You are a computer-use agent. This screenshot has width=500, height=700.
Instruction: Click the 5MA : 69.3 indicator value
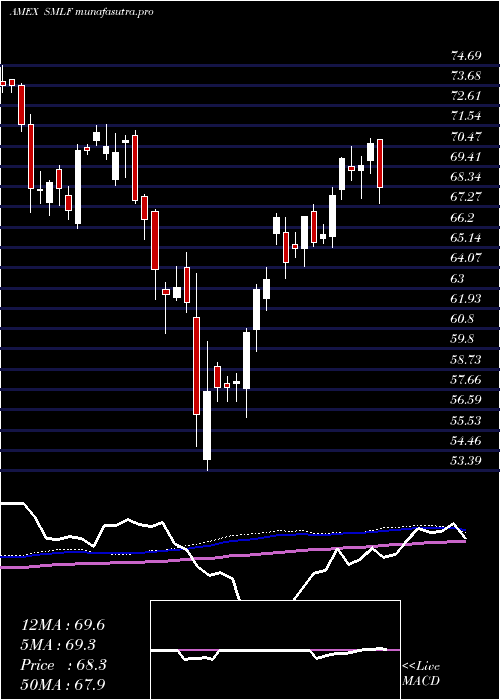(58, 645)
